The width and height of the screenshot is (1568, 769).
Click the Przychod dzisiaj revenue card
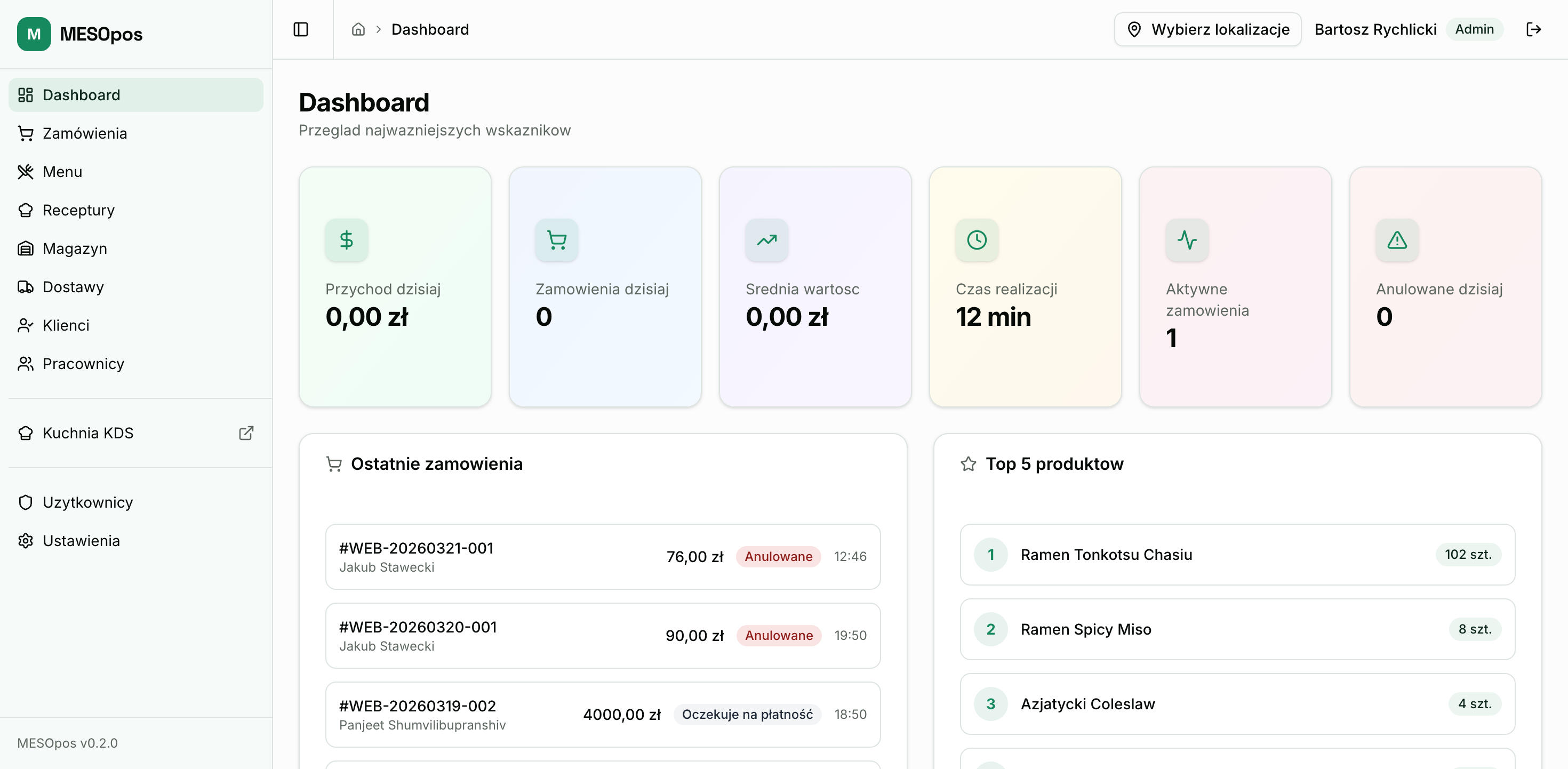395,287
